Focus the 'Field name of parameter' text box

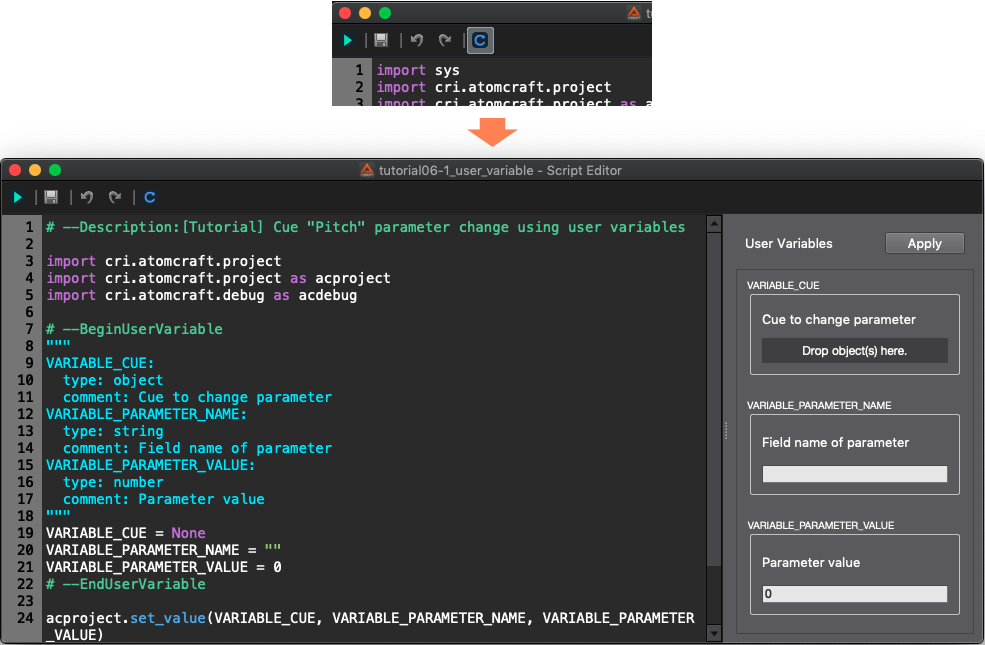(x=854, y=474)
